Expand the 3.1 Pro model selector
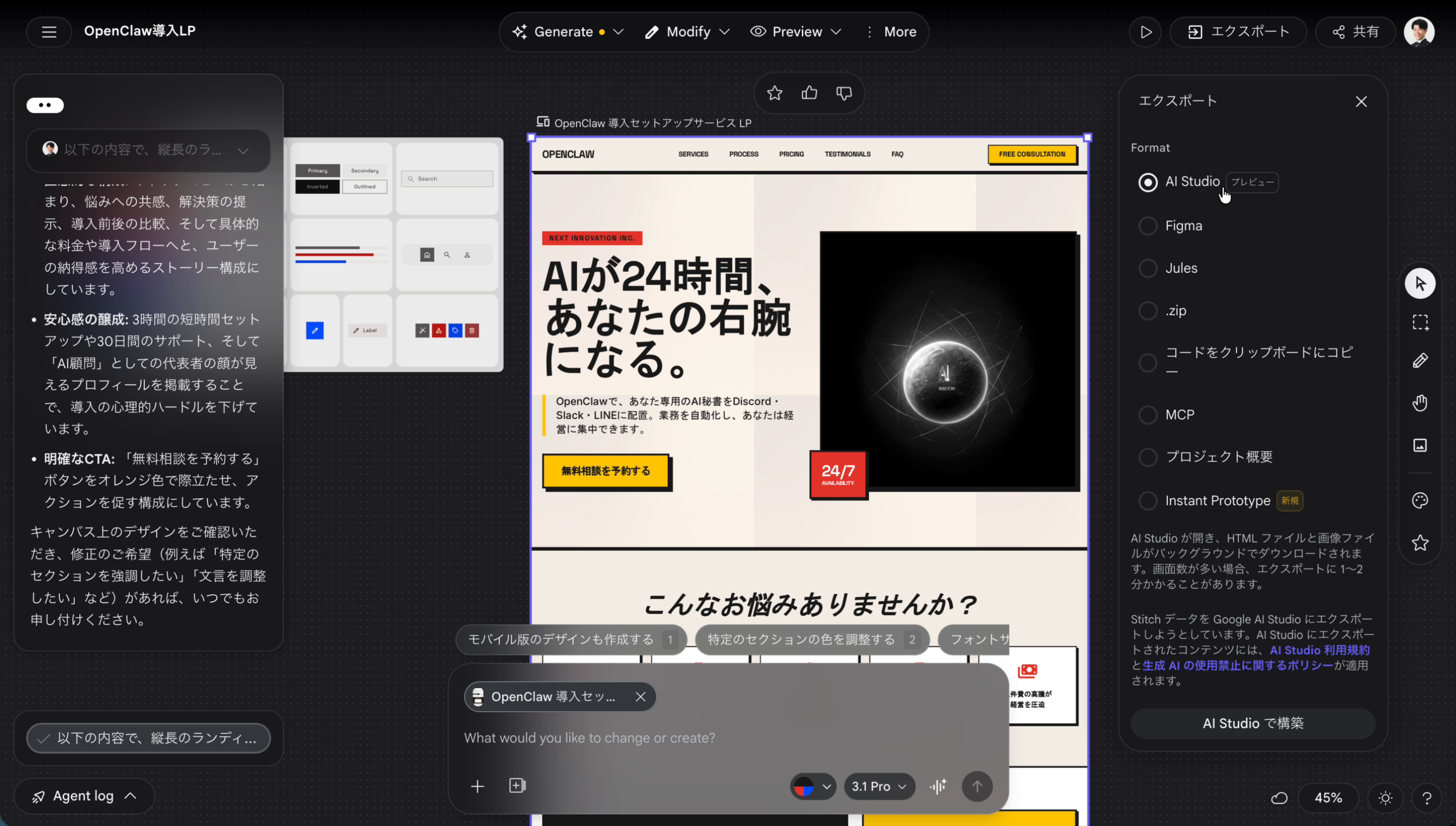1456x826 pixels. (x=879, y=786)
